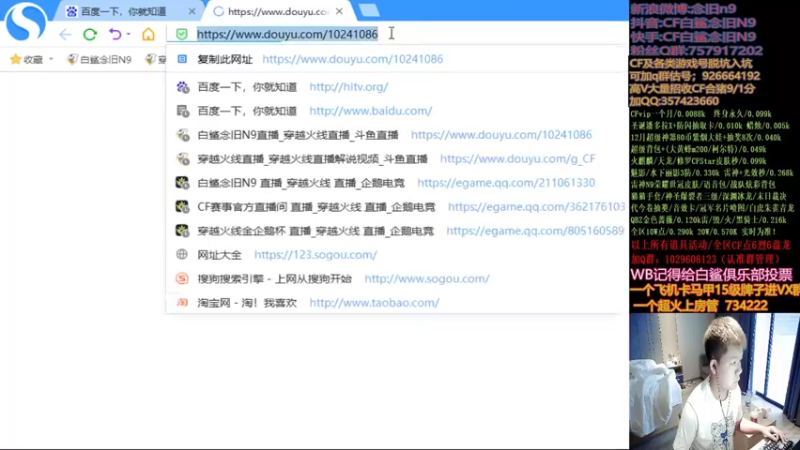Click the 收藏 favorites star icon
800x450 pixels.
click(x=15, y=60)
